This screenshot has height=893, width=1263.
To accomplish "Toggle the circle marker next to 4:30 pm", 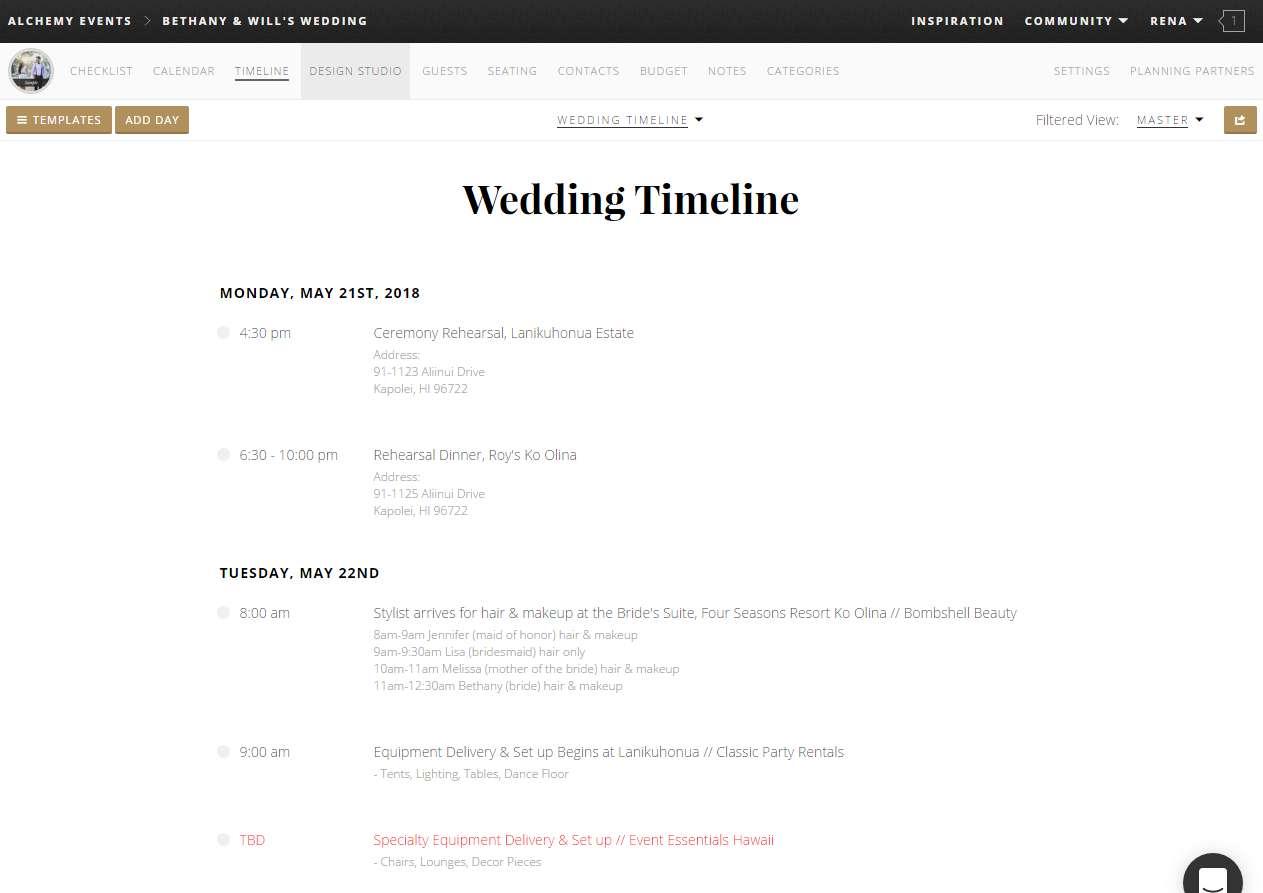I will click(x=223, y=332).
